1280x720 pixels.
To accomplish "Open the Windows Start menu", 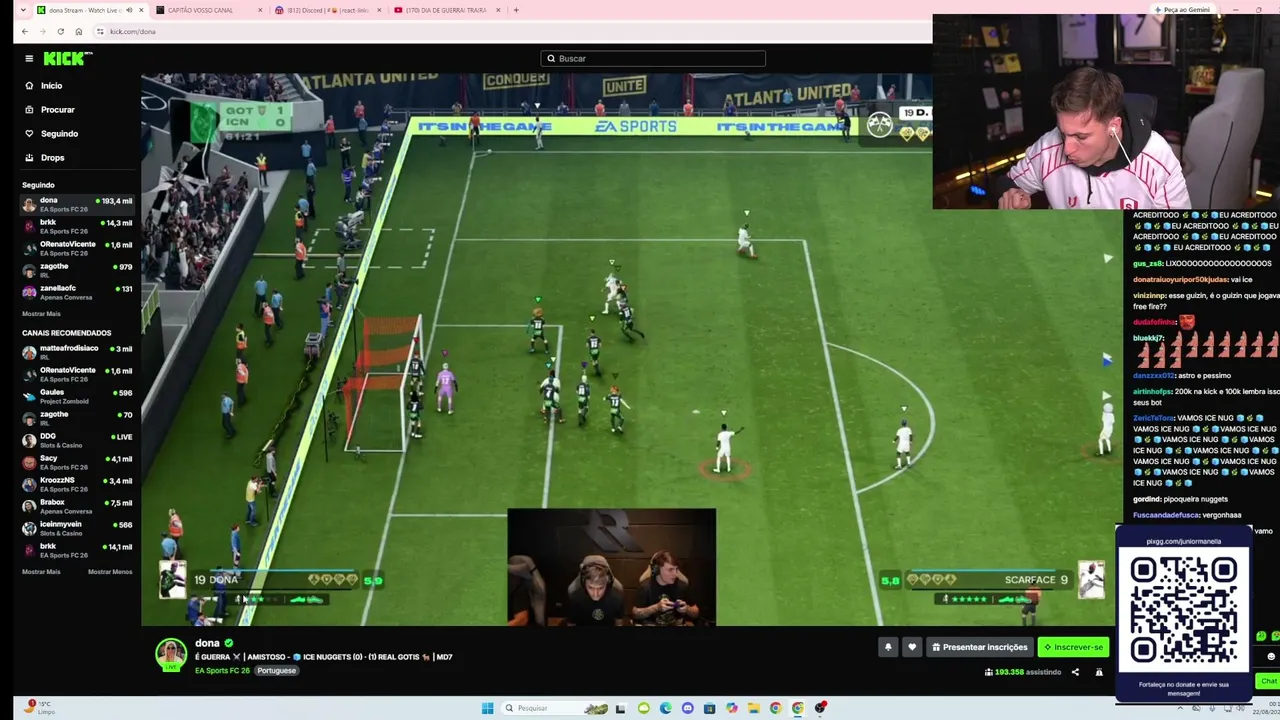I will point(487,708).
